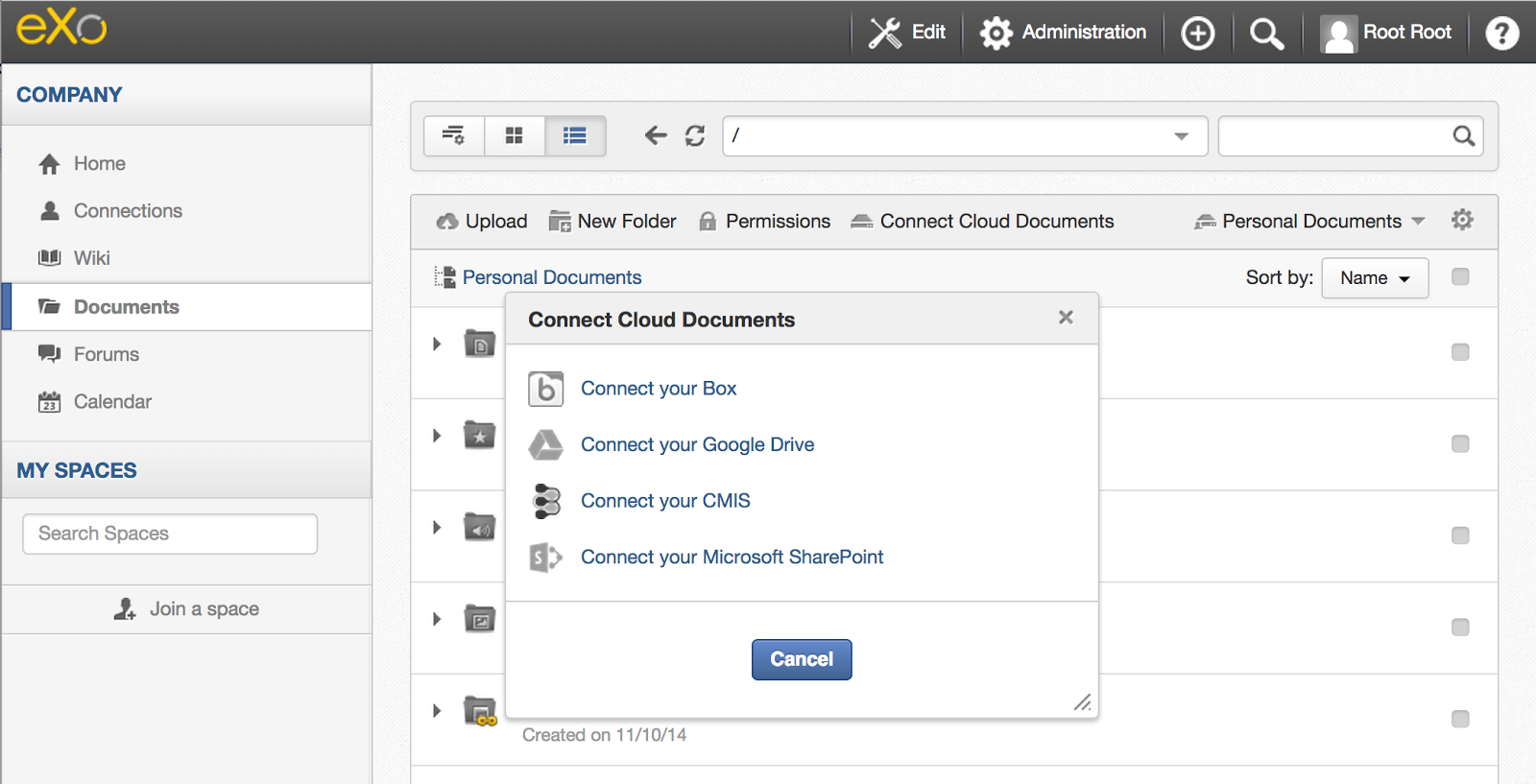Refresh the document listing
Image resolution: width=1536 pixels, height=784 pixels.
695,136
